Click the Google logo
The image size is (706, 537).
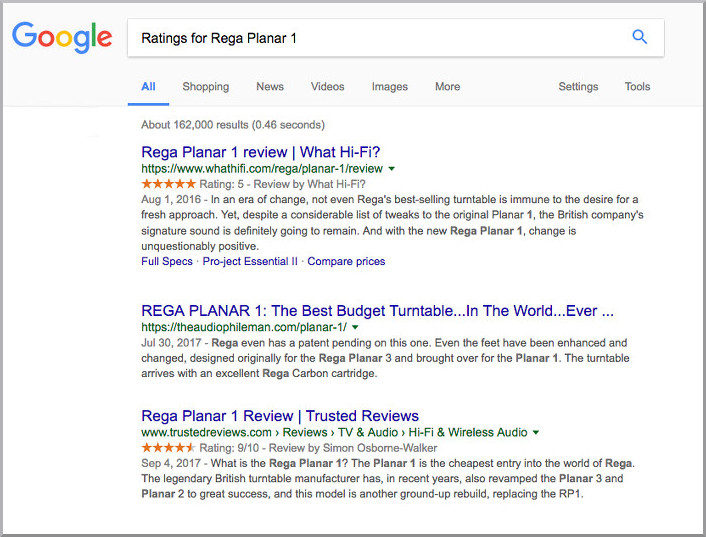pos(62,38)
